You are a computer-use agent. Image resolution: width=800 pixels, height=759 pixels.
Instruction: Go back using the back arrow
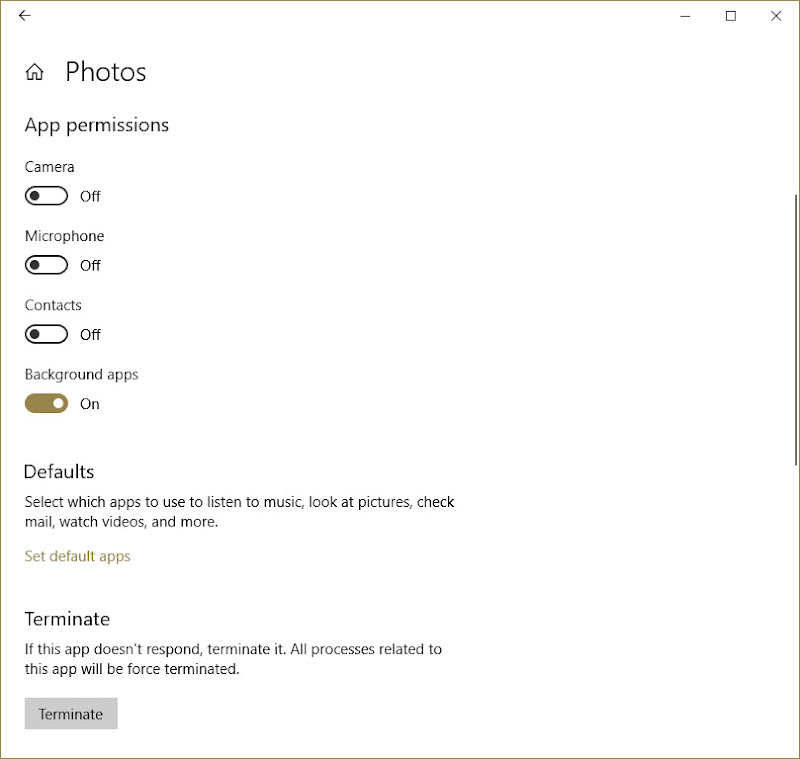[24, 16]
